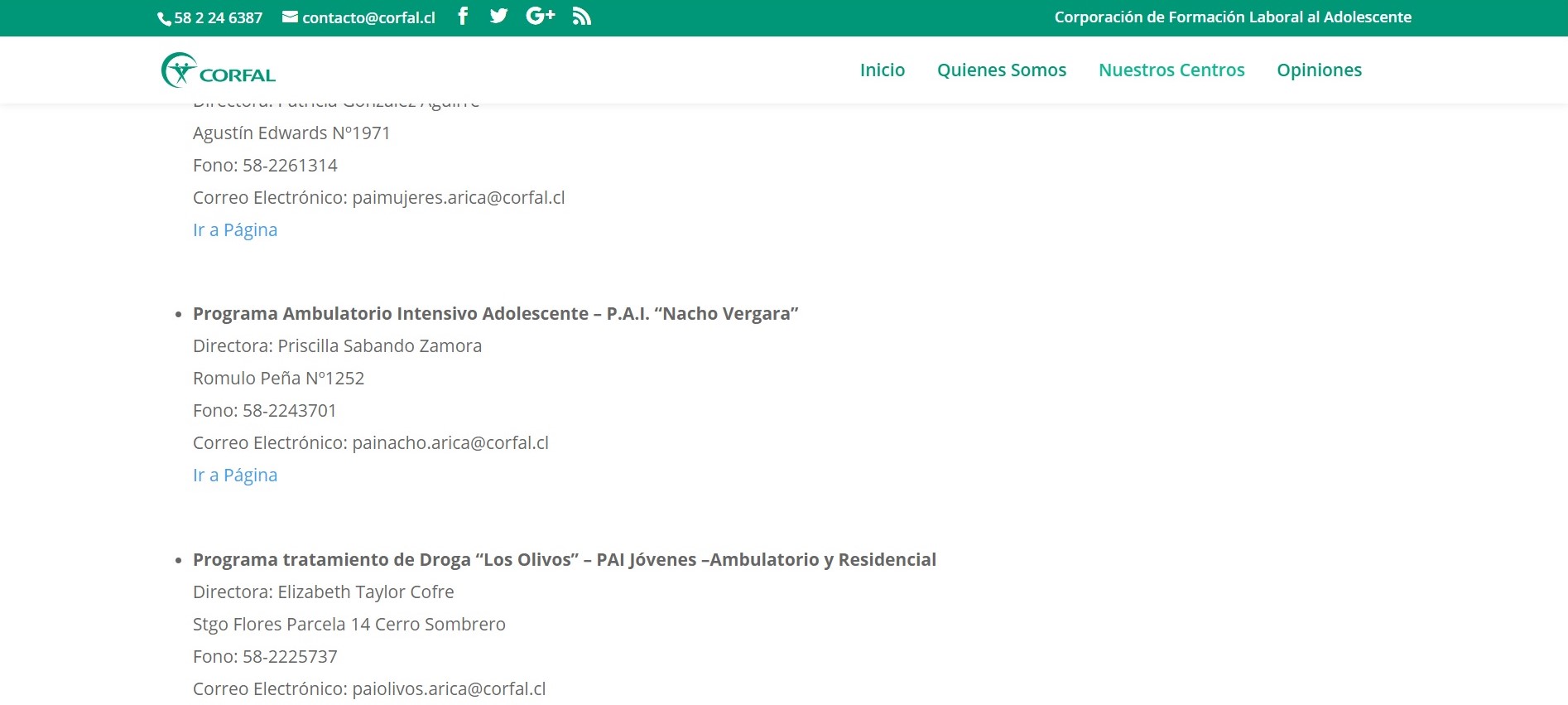Screen dimensions: 1568x705
Task: Click the CORFAL logo
Action: pyautogui.click(x=219, y=70)
